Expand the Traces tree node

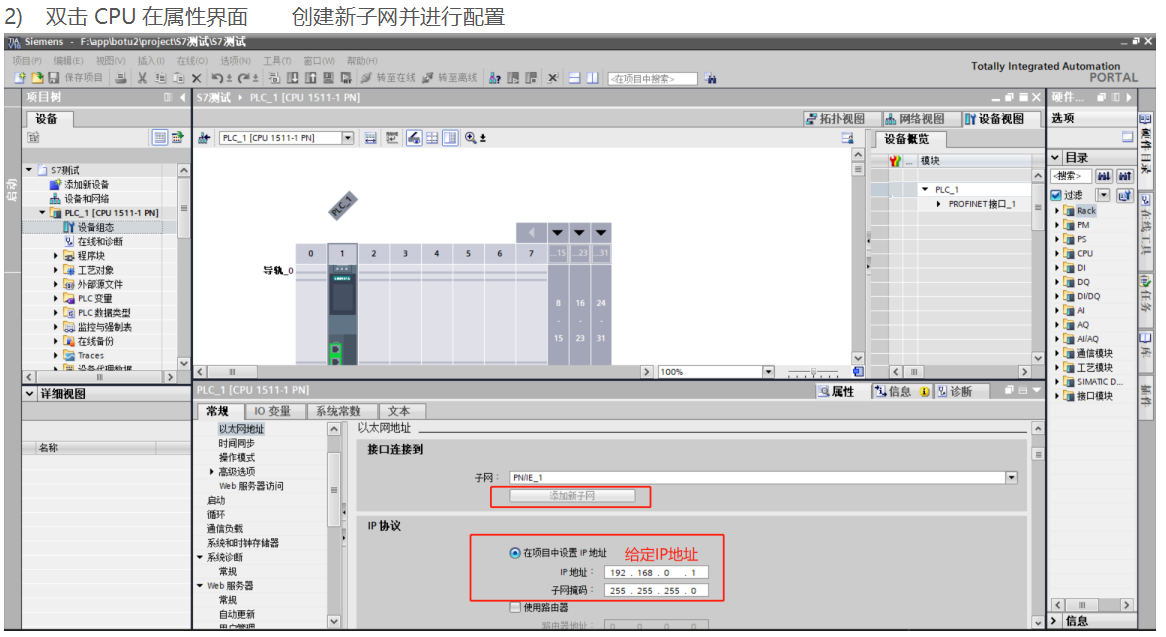[55, 355]
